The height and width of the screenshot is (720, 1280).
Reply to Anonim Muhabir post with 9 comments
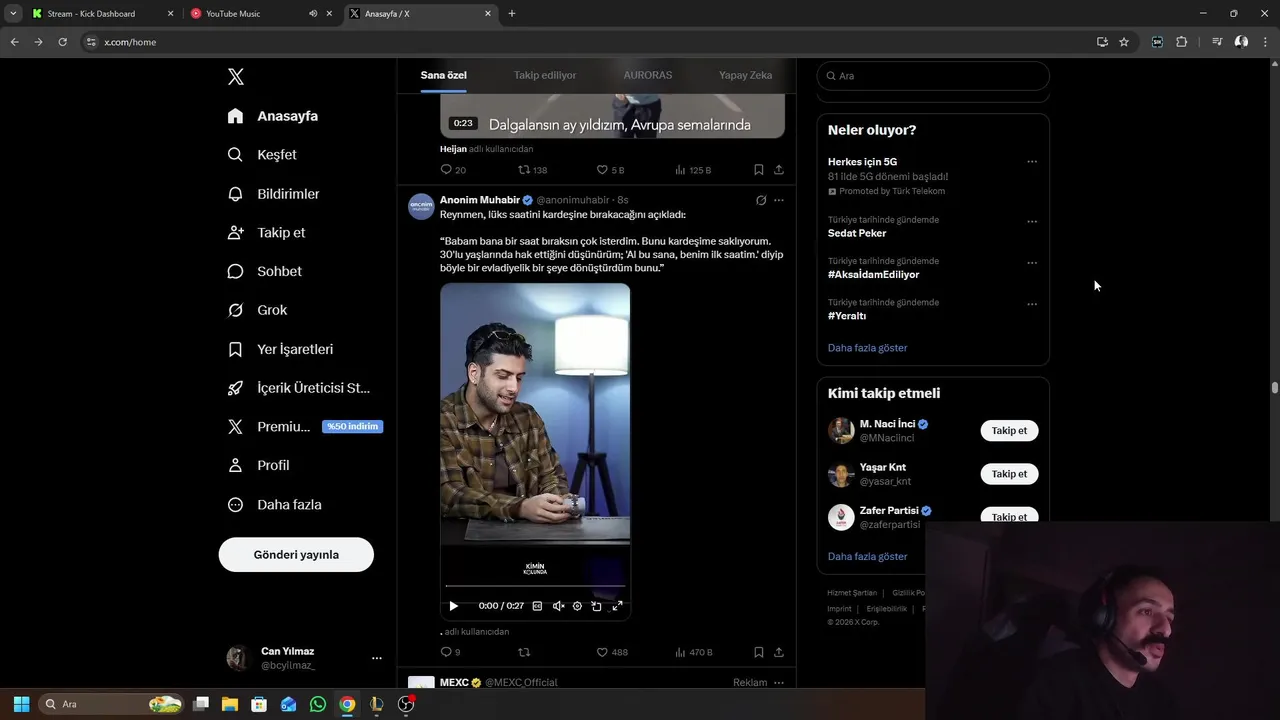(x=450, y=652)
